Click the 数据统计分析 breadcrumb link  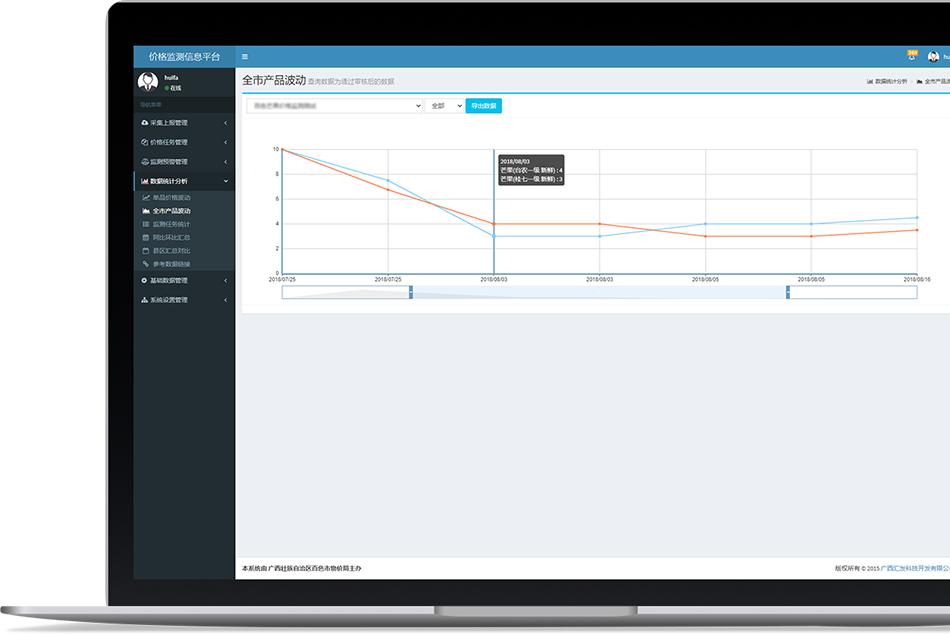coord(891,81)
